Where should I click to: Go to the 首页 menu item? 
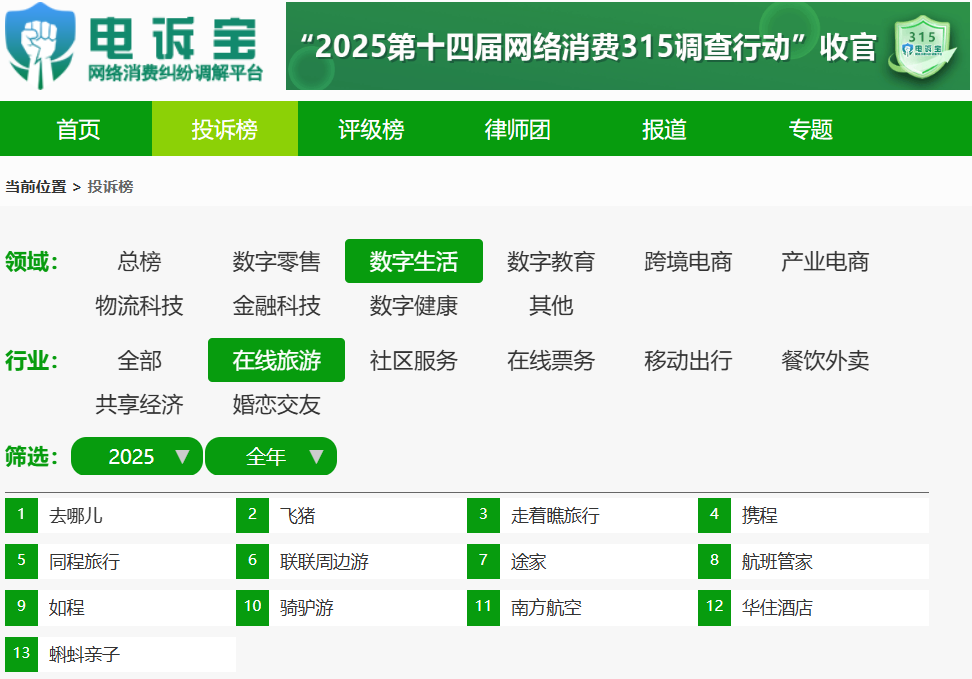point(78,128)
